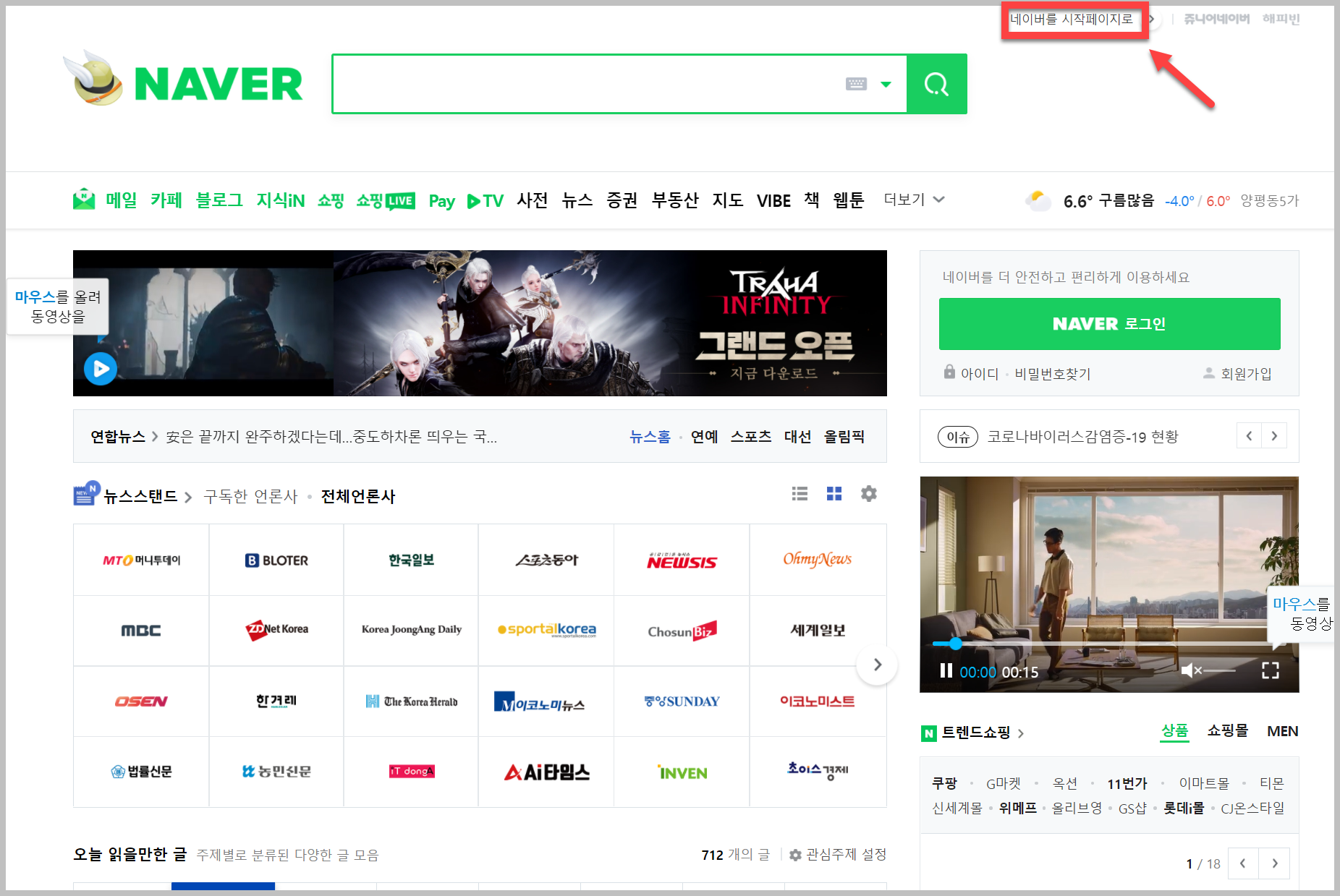
Task: Open The Korea Herald press tile
Action: [x=411, y=701]
